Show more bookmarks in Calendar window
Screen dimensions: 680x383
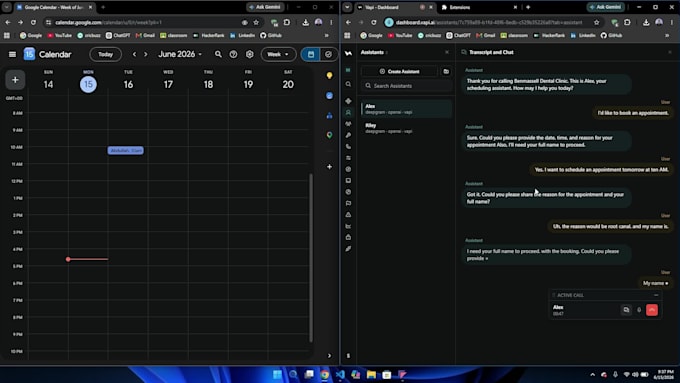pyautogui.click(x=327, y=35)
